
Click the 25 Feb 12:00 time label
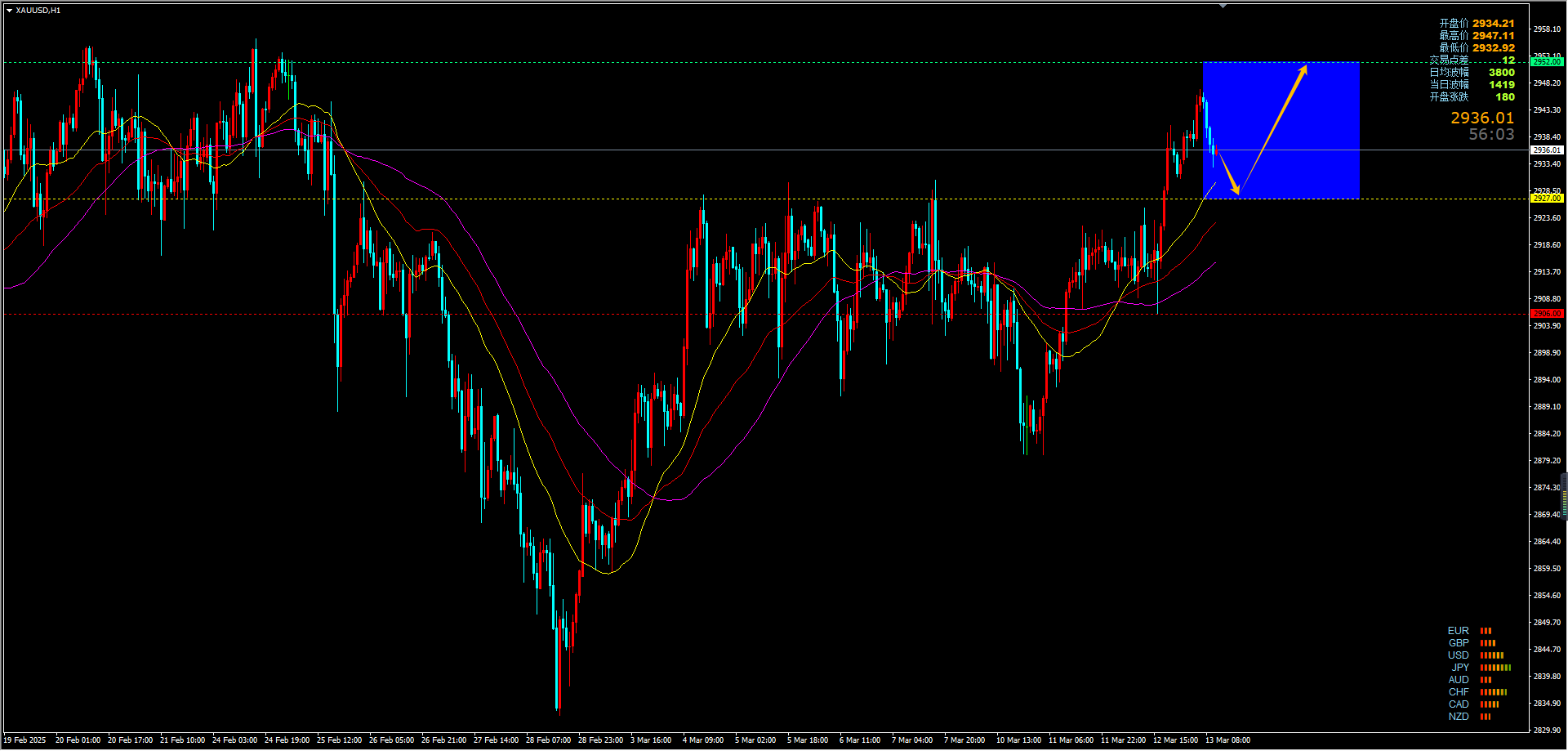tap(340, 740)
